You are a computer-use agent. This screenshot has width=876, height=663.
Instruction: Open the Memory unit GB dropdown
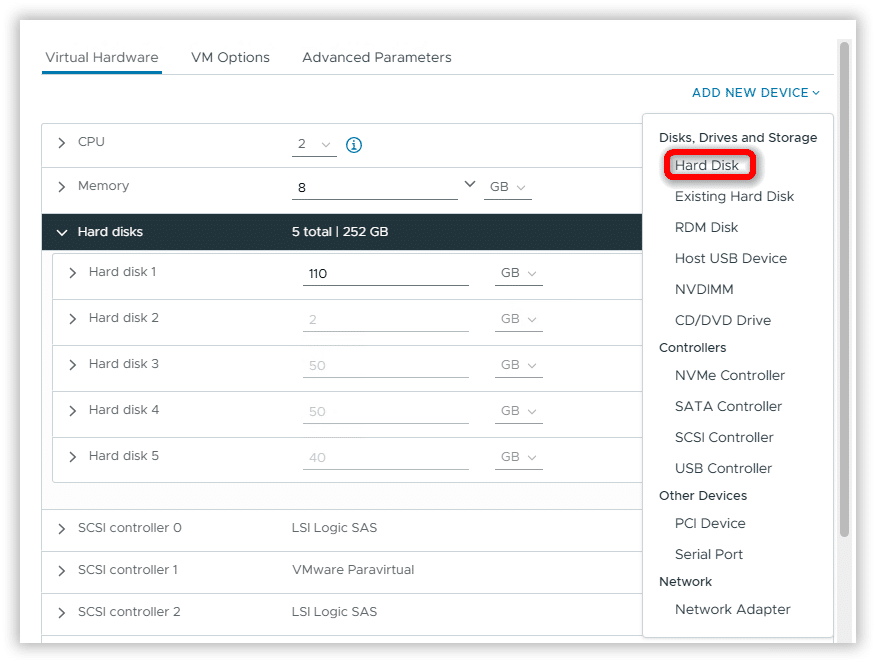point(507,188)
